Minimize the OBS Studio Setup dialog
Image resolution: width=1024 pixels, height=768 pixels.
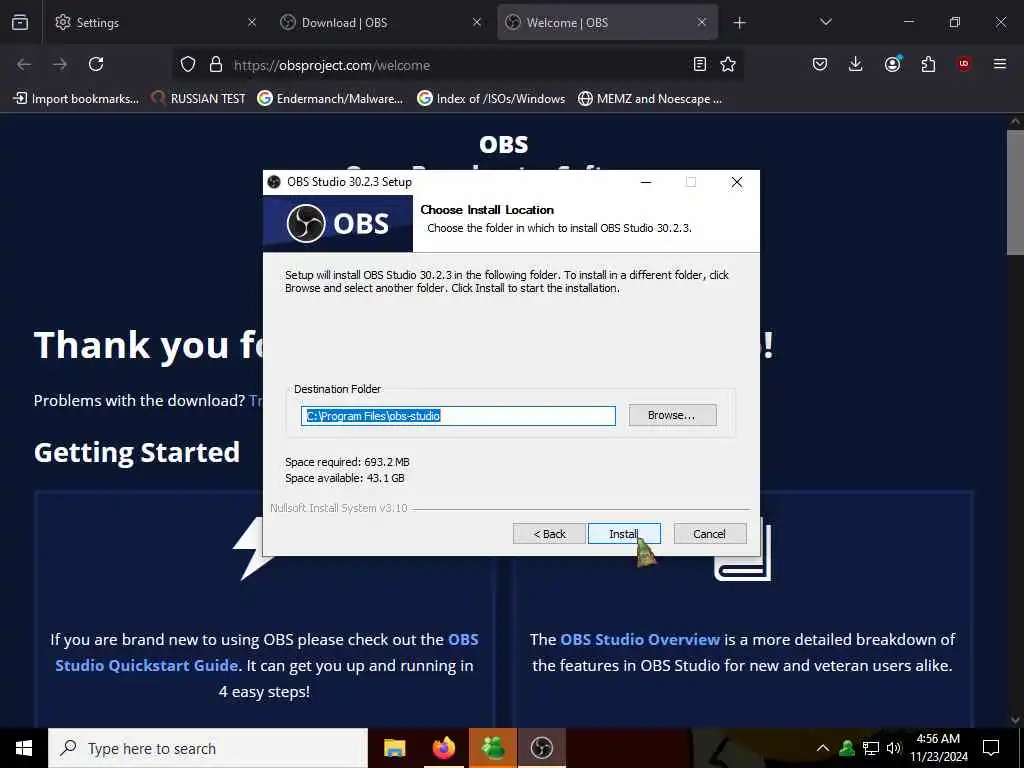click(x=646, y=182)
